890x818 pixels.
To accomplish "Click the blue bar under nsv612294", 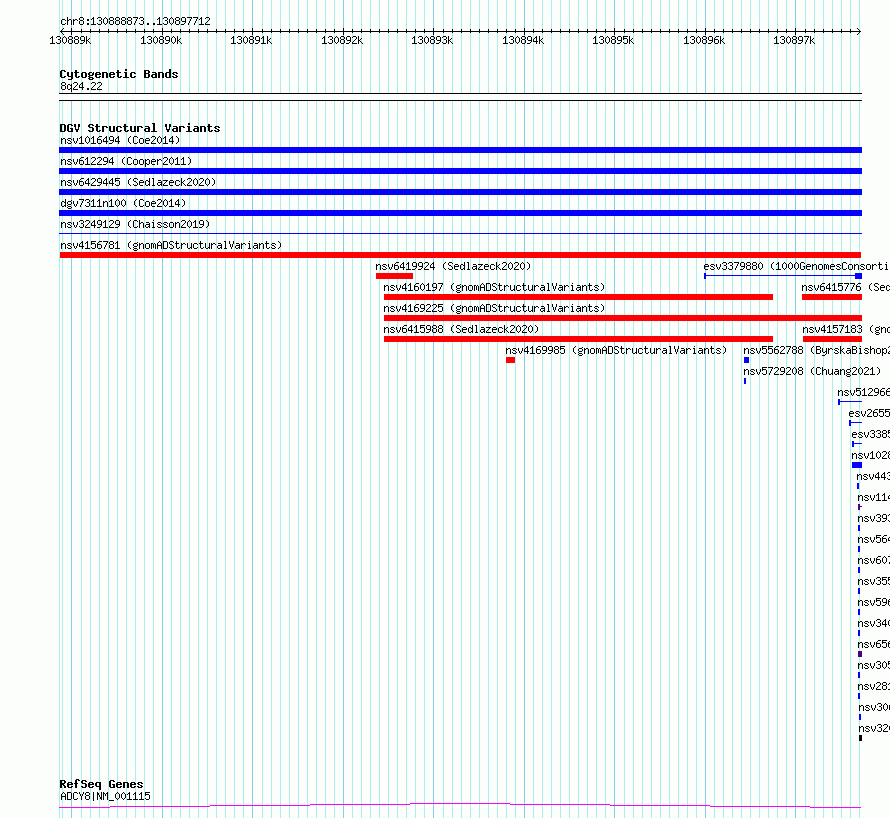I will coord(460,171).
